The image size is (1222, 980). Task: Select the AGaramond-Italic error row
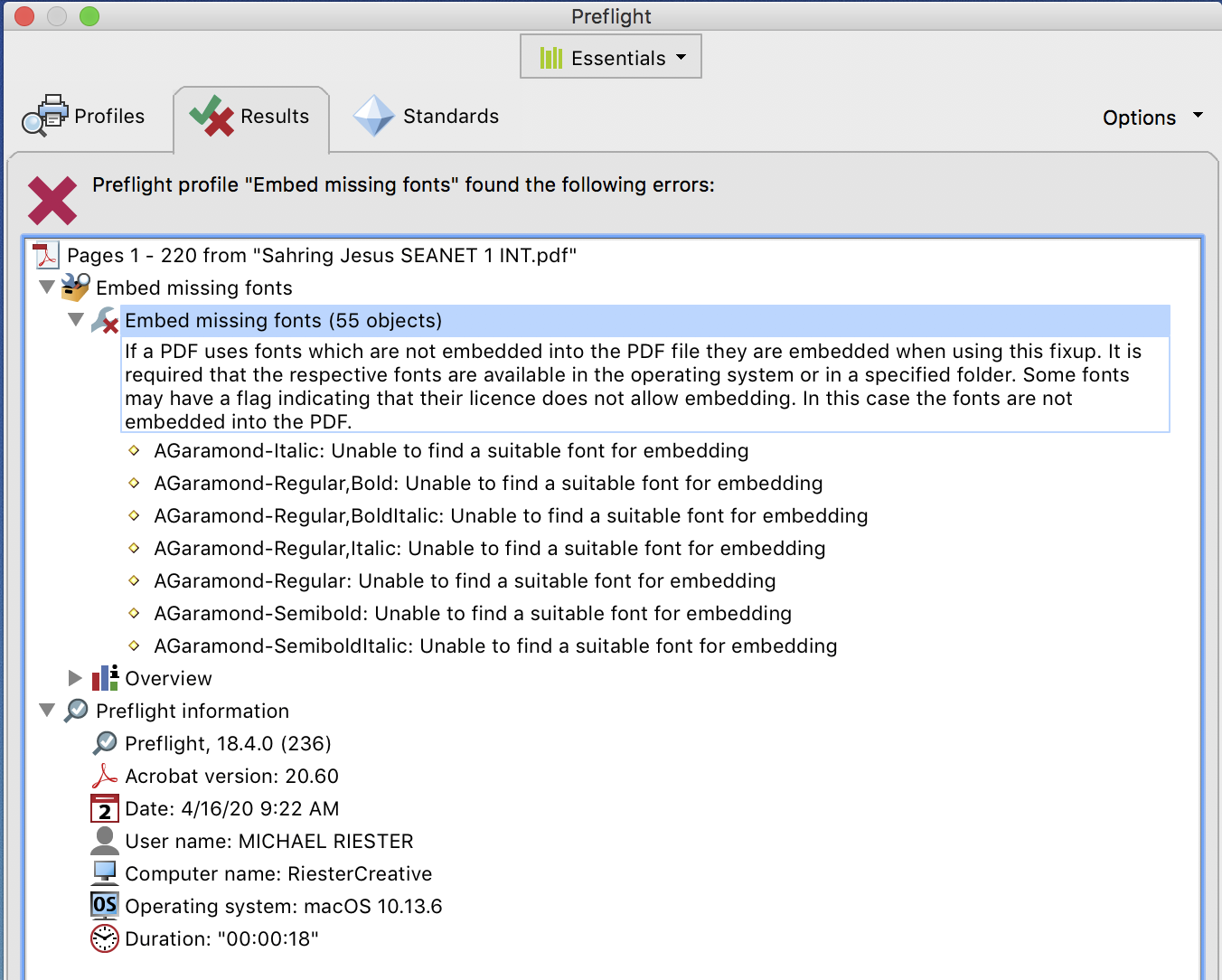point(451,450)
